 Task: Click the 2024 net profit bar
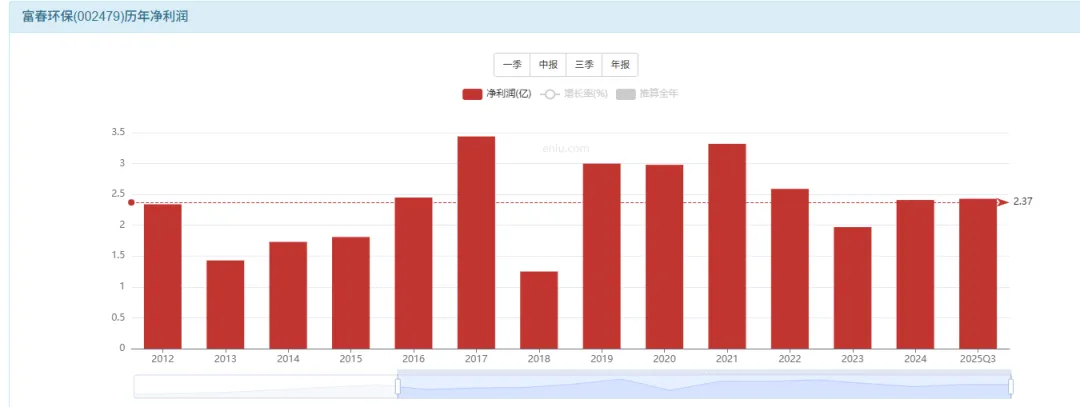click(x=915, y=274)
